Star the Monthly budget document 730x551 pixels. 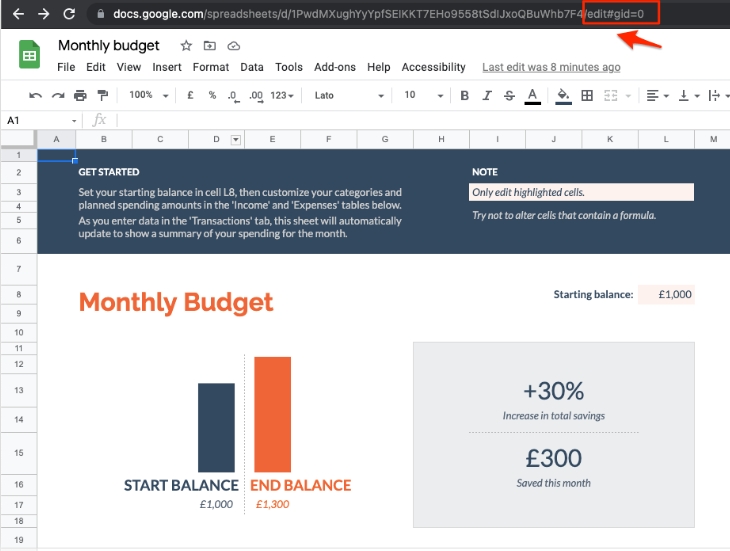(186, 46)
